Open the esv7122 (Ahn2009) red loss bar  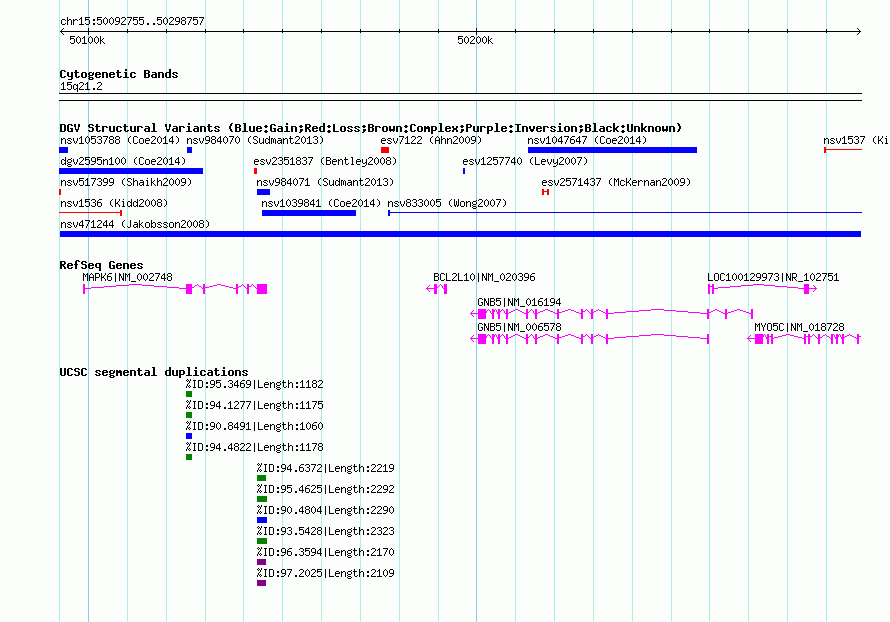[385, 150]
